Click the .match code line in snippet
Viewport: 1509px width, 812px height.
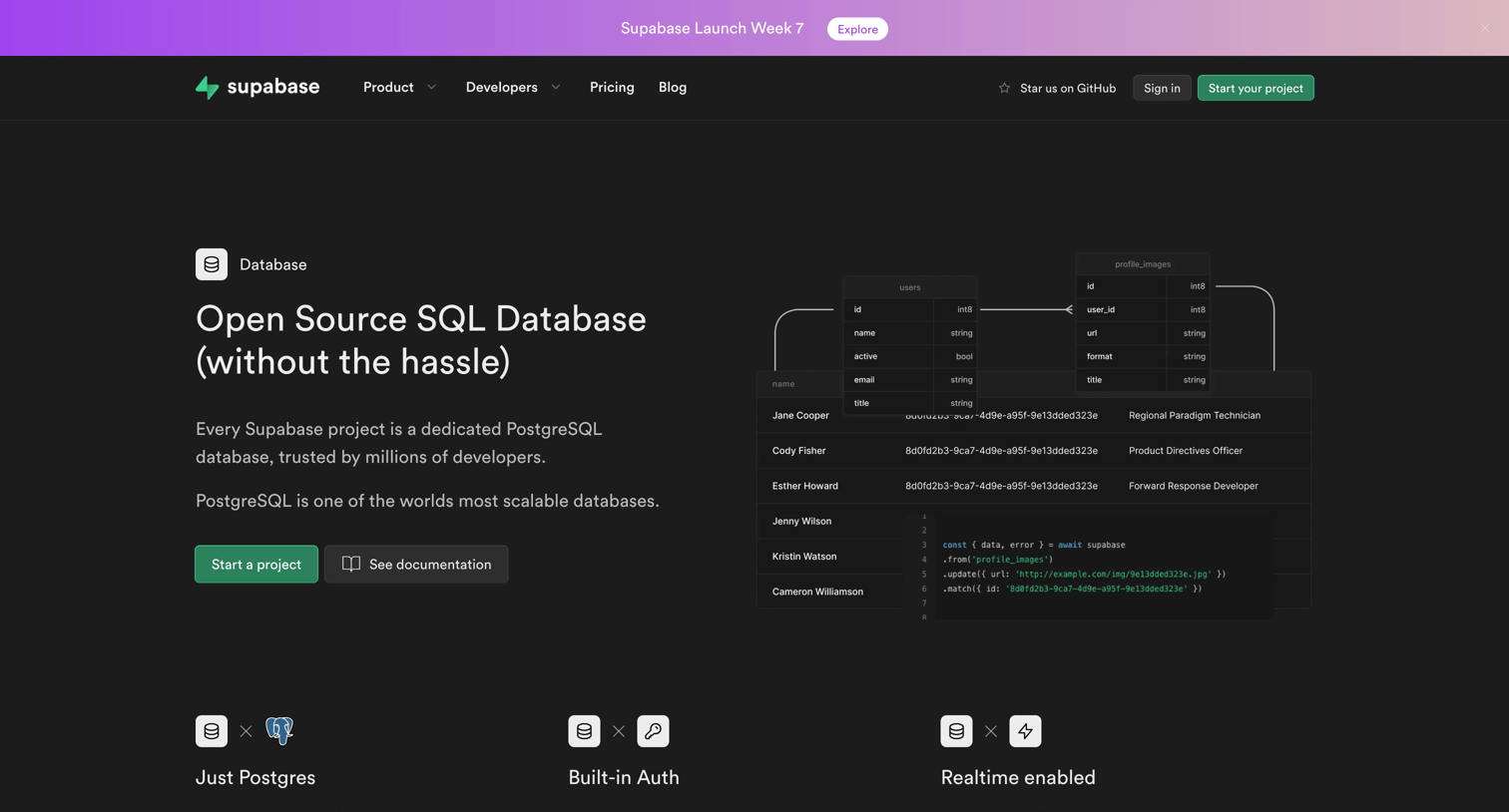pos(1072,589)
